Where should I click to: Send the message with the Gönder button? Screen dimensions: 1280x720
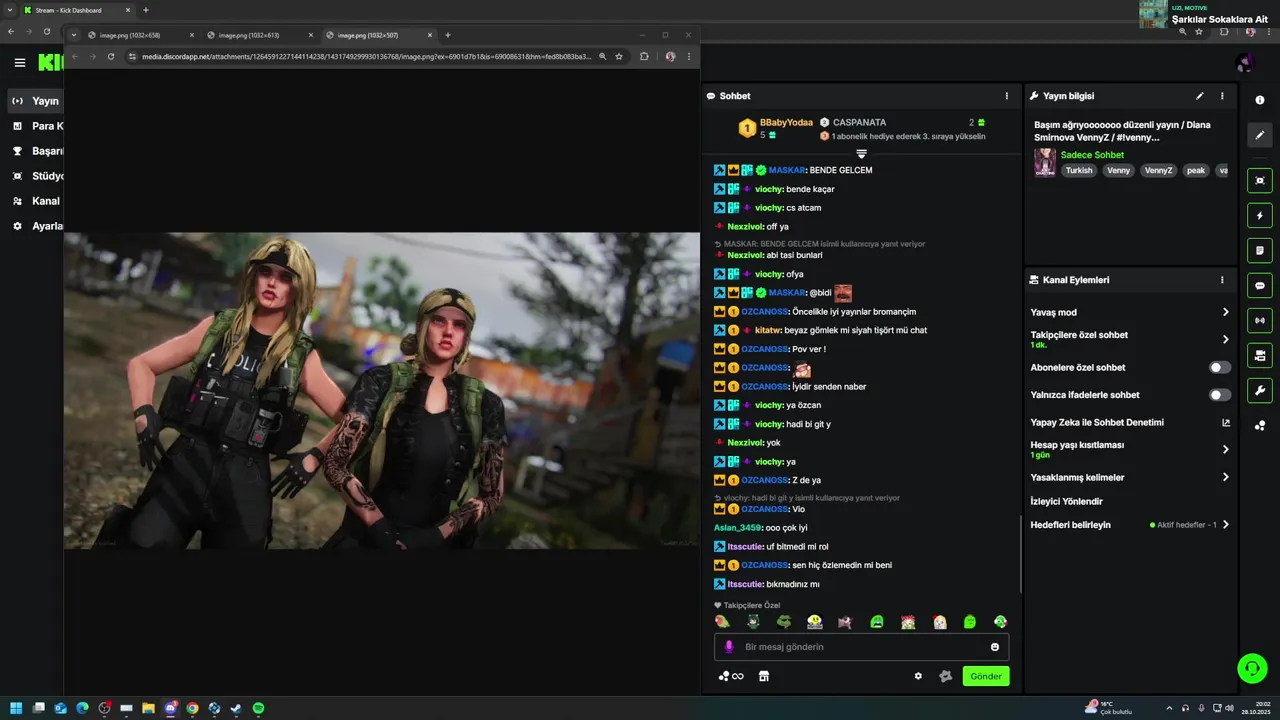(985, 676)
